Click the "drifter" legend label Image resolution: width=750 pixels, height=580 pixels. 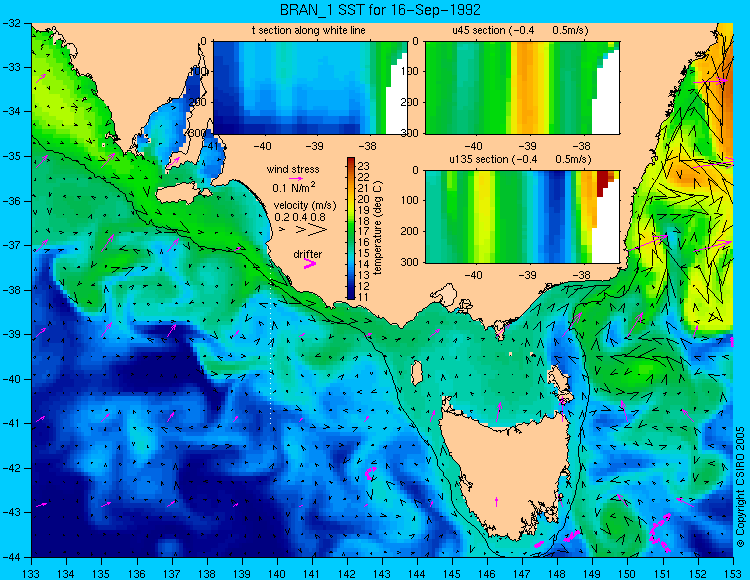click(308, 254)
